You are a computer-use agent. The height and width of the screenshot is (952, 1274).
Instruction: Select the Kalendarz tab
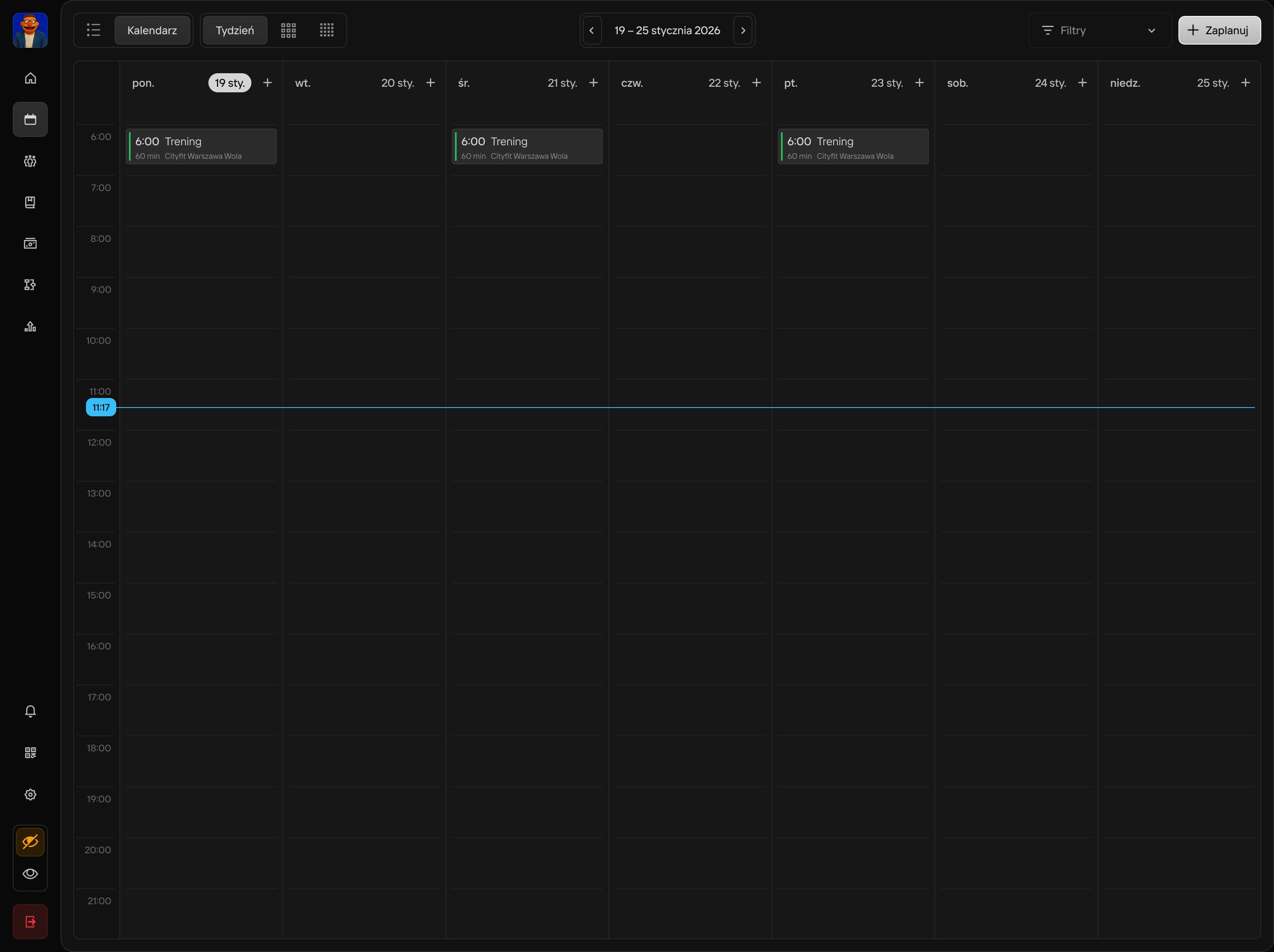click(152, 31)
